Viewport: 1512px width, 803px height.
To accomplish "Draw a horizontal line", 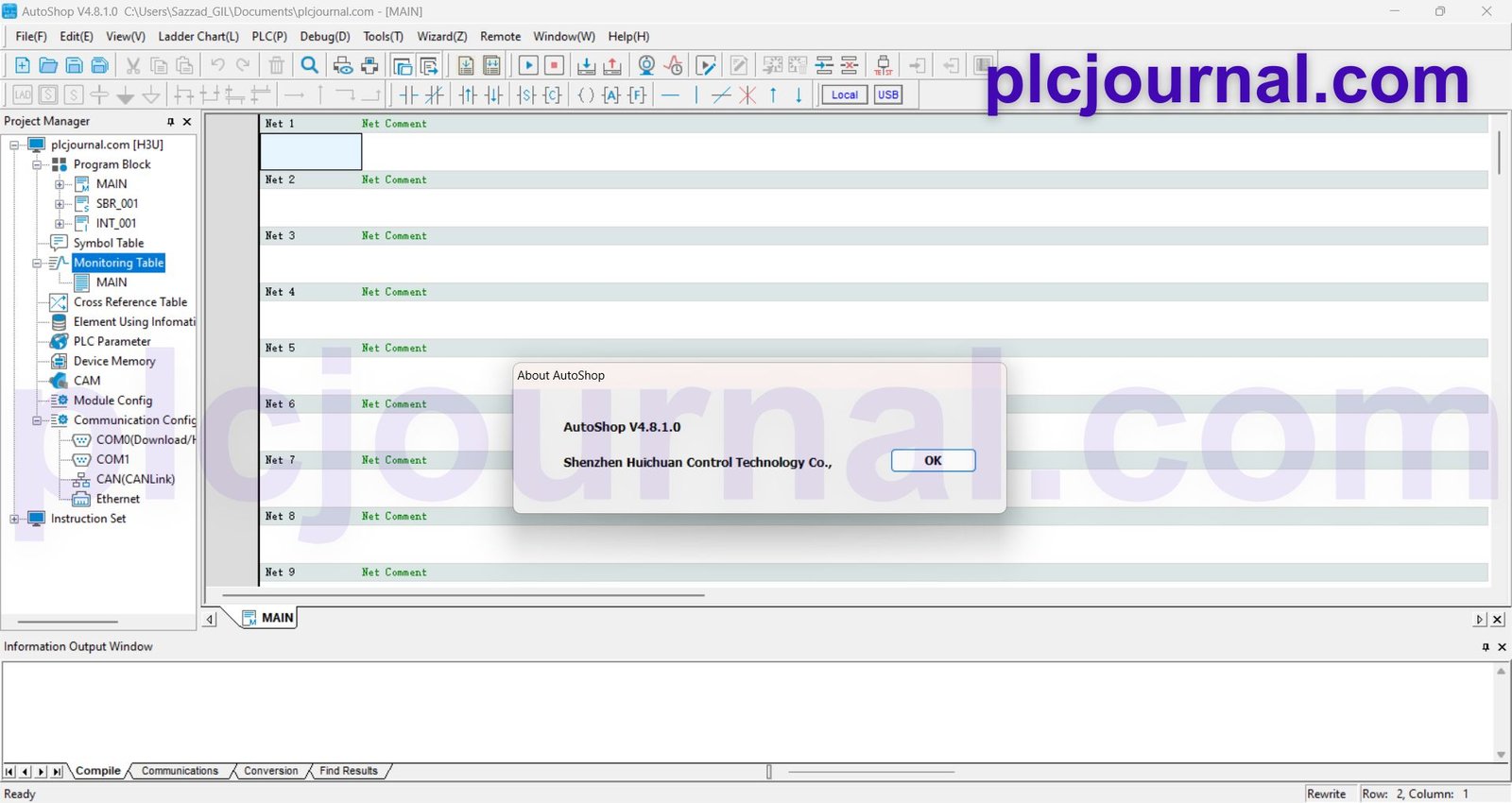I will coord(670,94).
